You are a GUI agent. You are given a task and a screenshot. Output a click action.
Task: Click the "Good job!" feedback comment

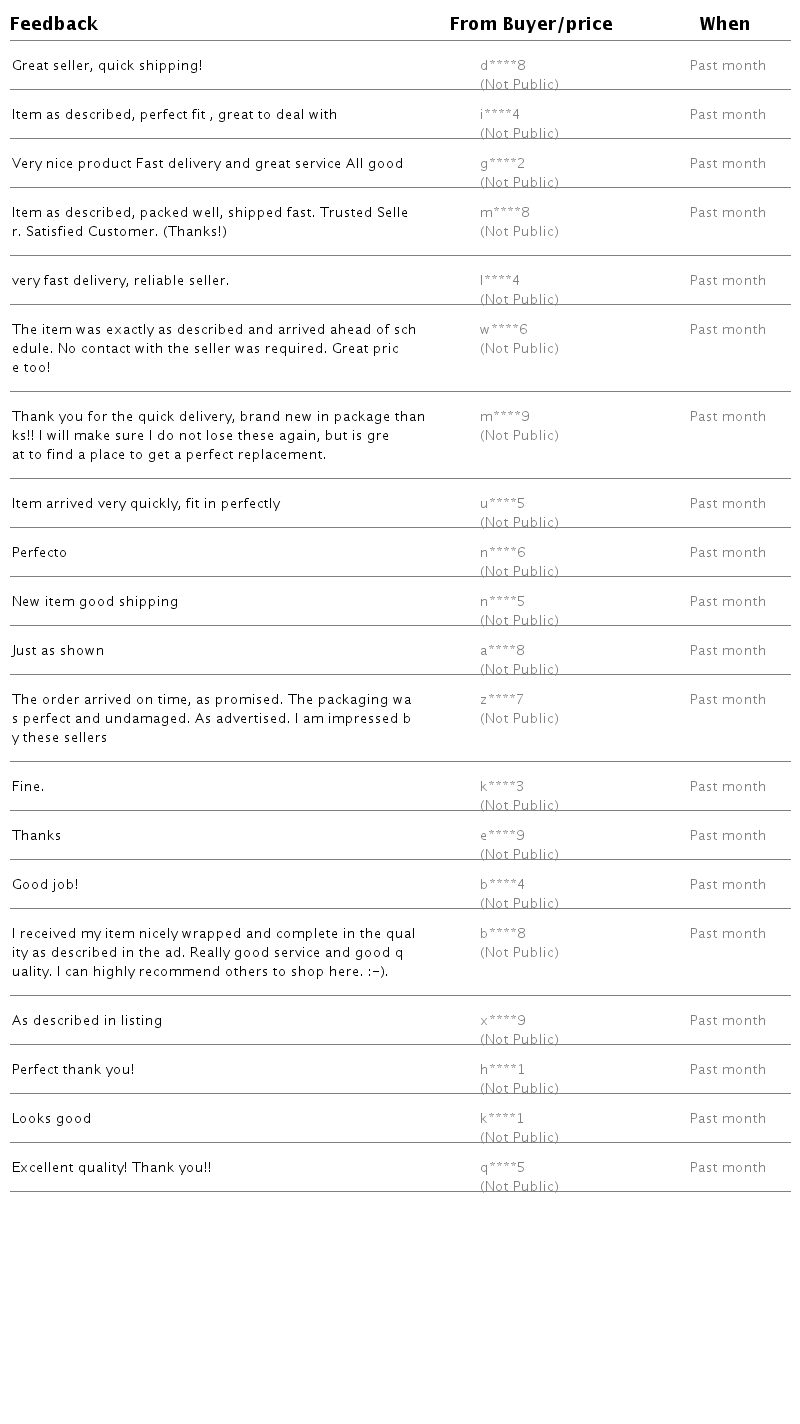click(x=45, y=885)
